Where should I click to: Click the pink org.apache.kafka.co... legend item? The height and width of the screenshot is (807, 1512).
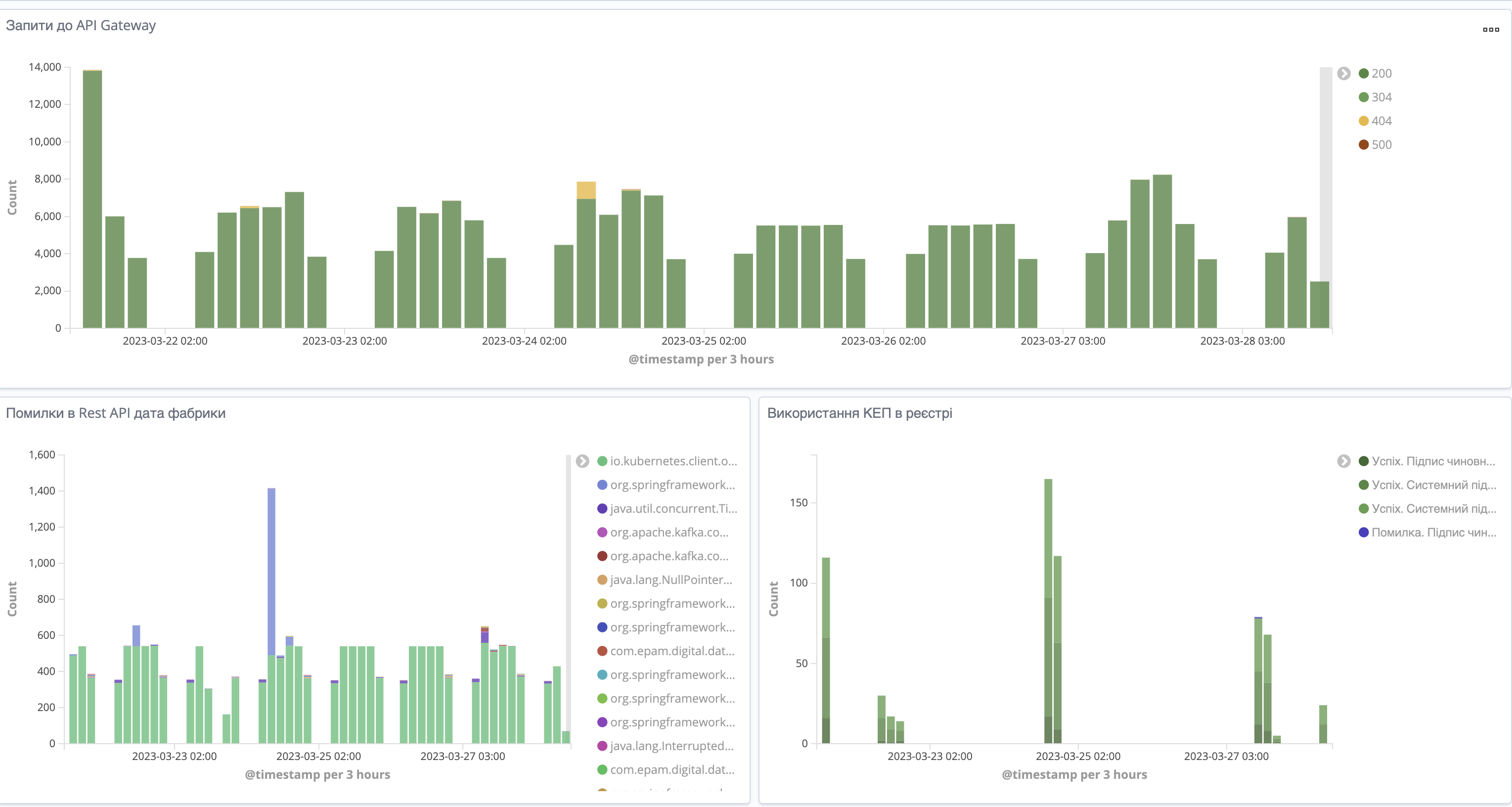pyautogui.click(x=663, y=533)
